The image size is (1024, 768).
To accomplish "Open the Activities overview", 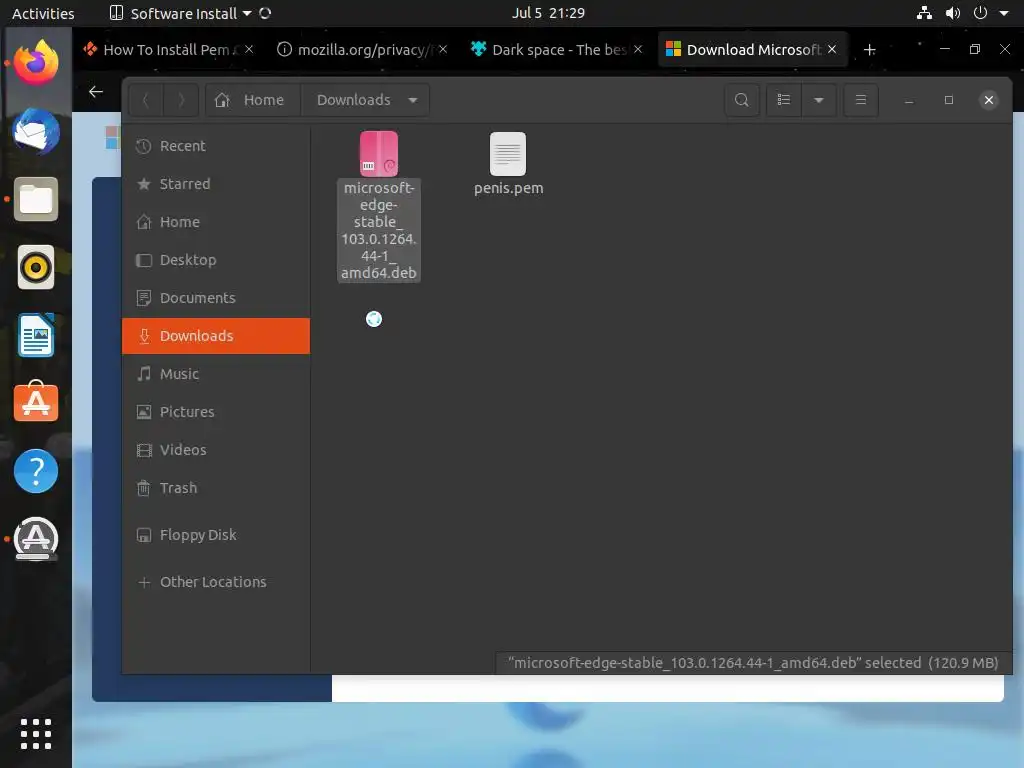I will click(43, 13).
